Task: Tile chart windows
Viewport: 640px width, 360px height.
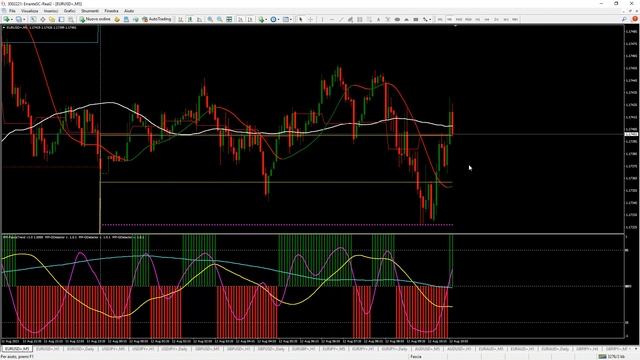Action: tap(229, 19)
